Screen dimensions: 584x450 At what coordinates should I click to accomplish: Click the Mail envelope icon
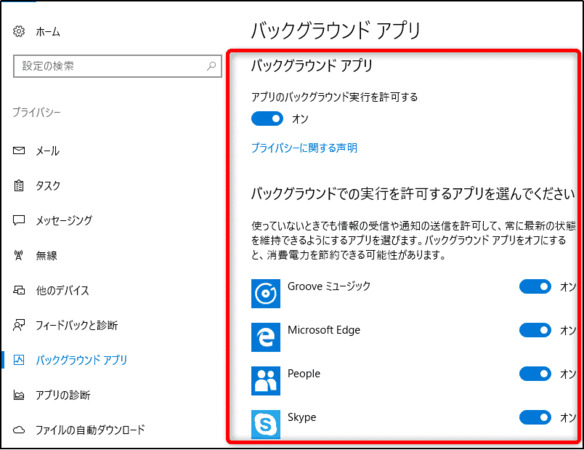click(x=19, y=150)
